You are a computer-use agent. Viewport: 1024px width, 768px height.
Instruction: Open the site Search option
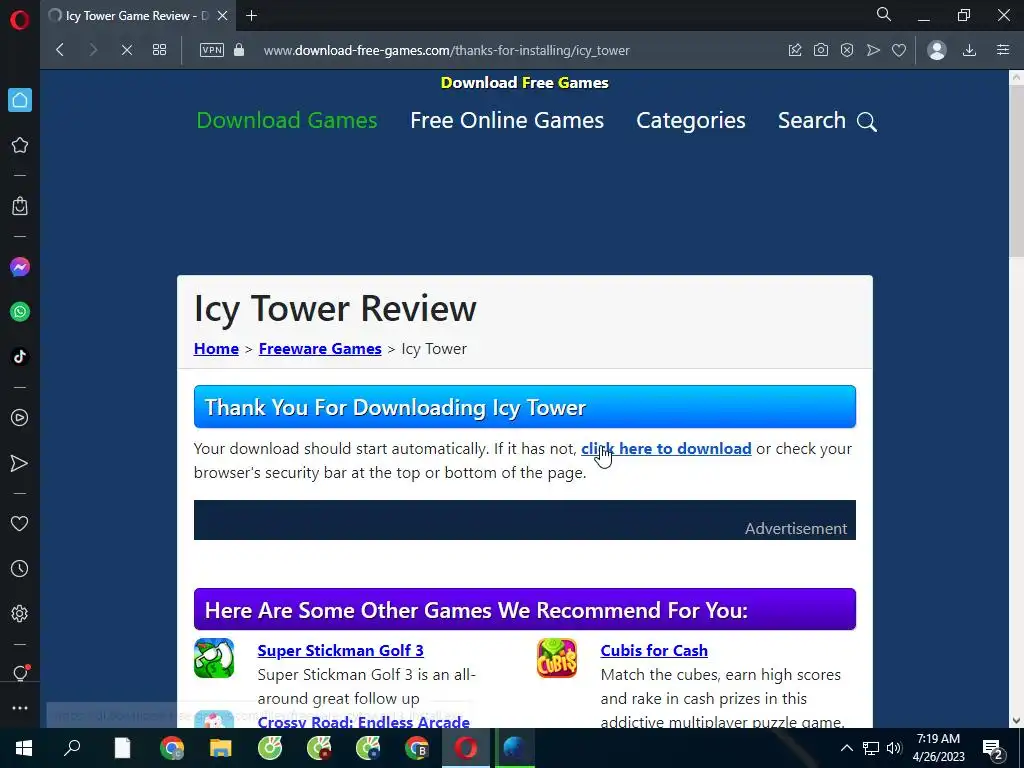[827, 121]
